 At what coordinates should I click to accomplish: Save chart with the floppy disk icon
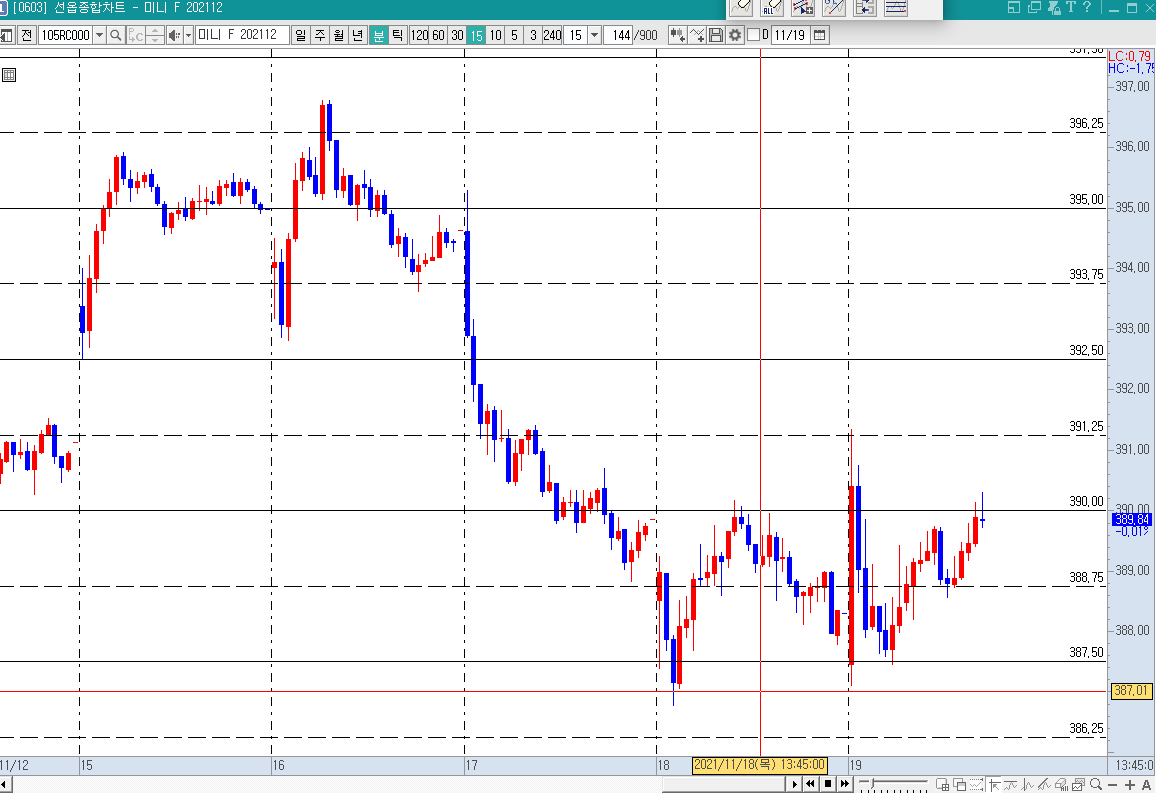[x=716, y=35]
